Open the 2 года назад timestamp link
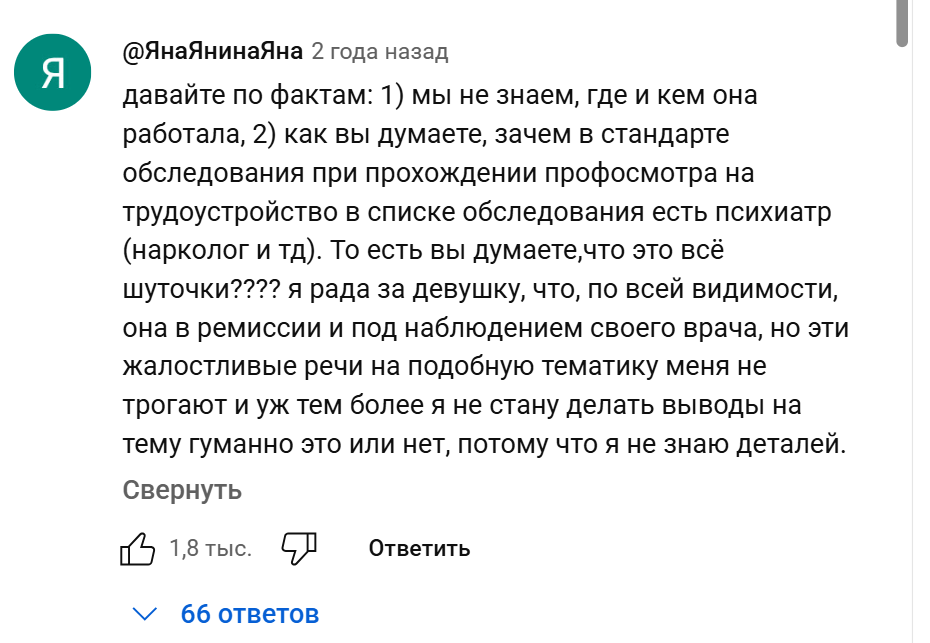Viewport: 930px width, 643px height. [x=380, y=52]
